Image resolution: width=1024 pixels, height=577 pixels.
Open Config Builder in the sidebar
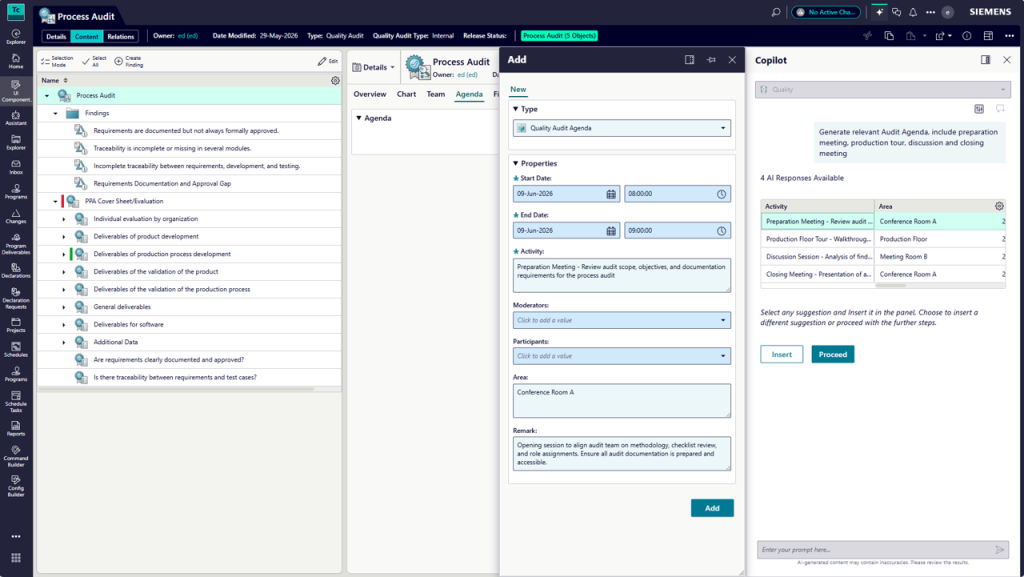point(16,487)
